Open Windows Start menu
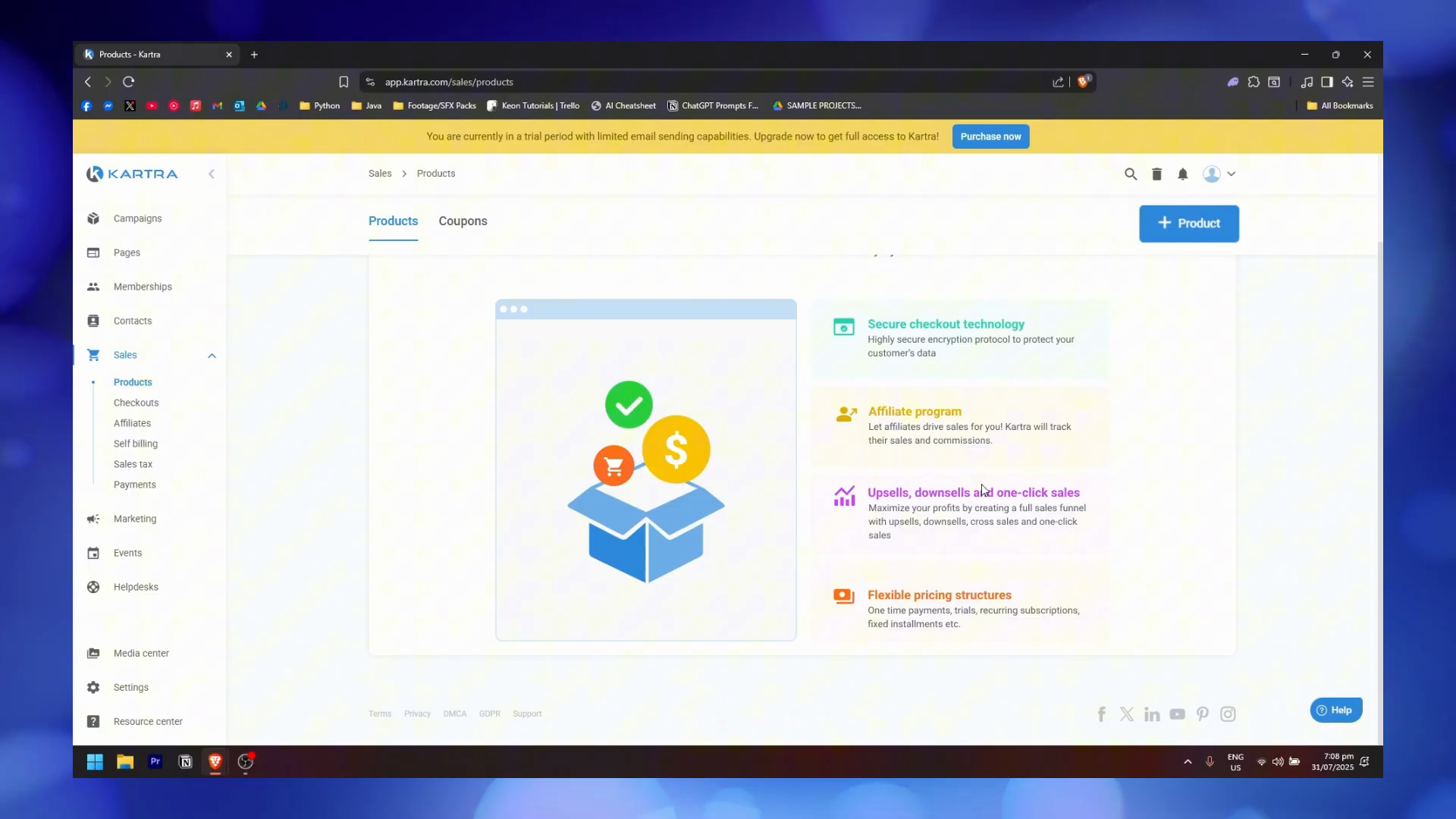 point(95,762)
